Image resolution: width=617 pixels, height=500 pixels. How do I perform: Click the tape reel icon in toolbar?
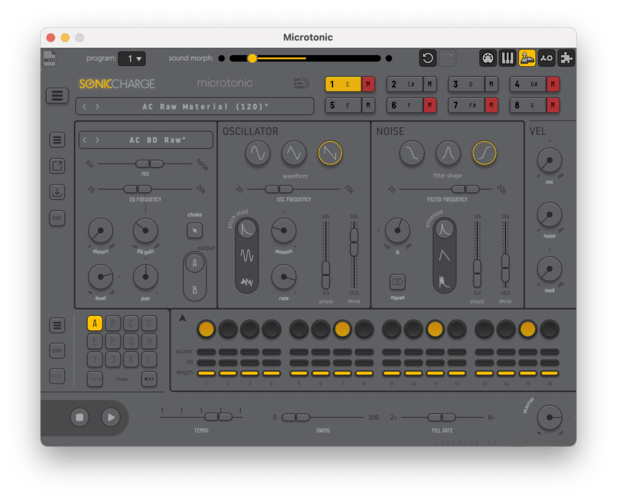(547, 58)
